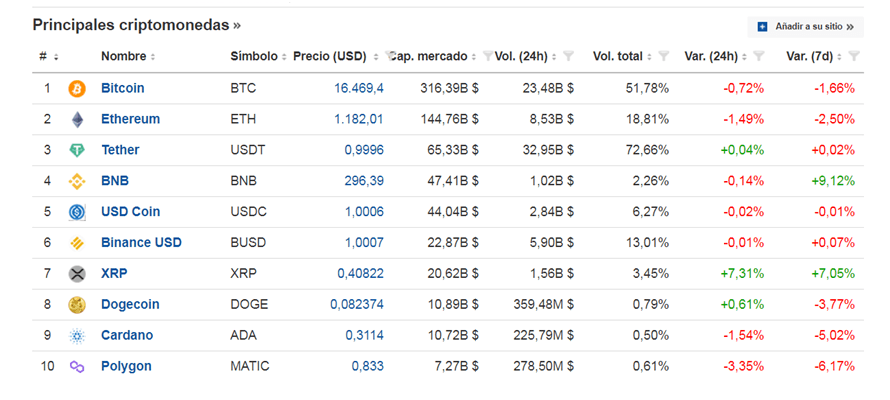Click the MATIC symbol cell

click(x=250, y=367)
